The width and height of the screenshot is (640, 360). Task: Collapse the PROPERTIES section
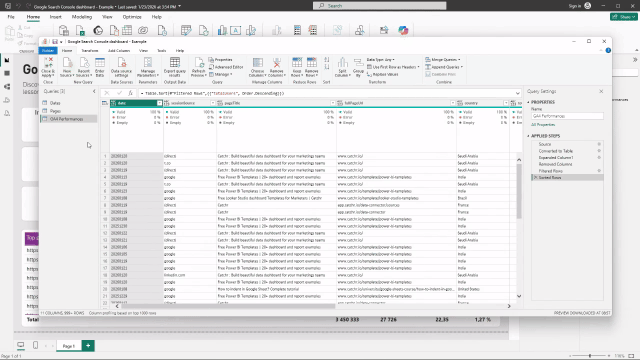[528, 102]
